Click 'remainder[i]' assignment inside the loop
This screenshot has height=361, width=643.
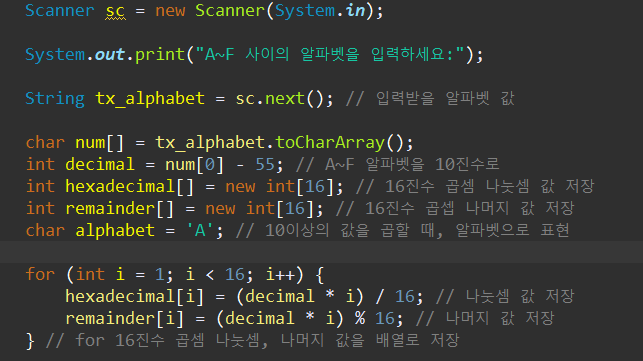click(125, 318)
